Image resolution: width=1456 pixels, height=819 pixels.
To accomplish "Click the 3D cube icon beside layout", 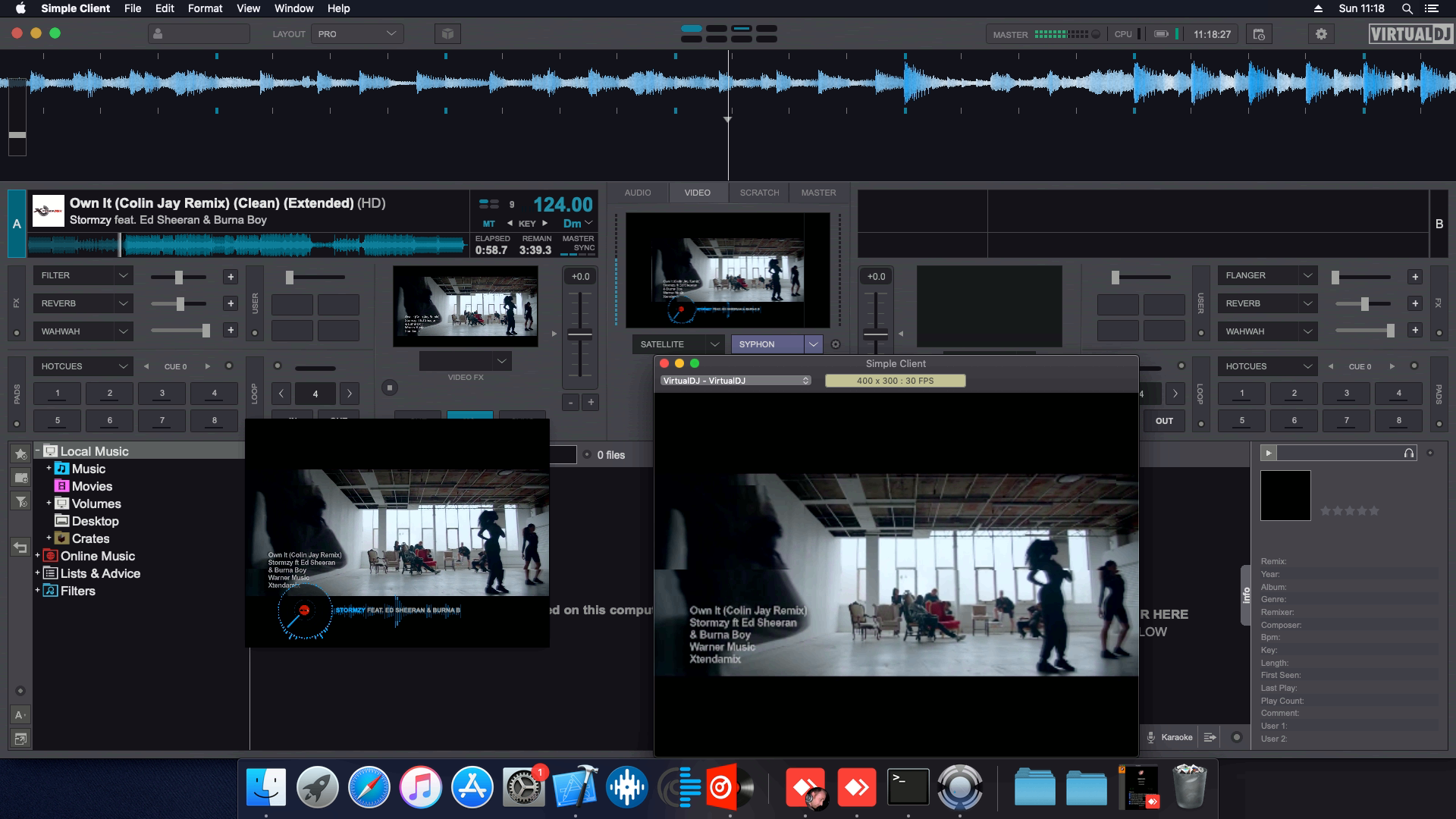I will click(x=447, y=34).
